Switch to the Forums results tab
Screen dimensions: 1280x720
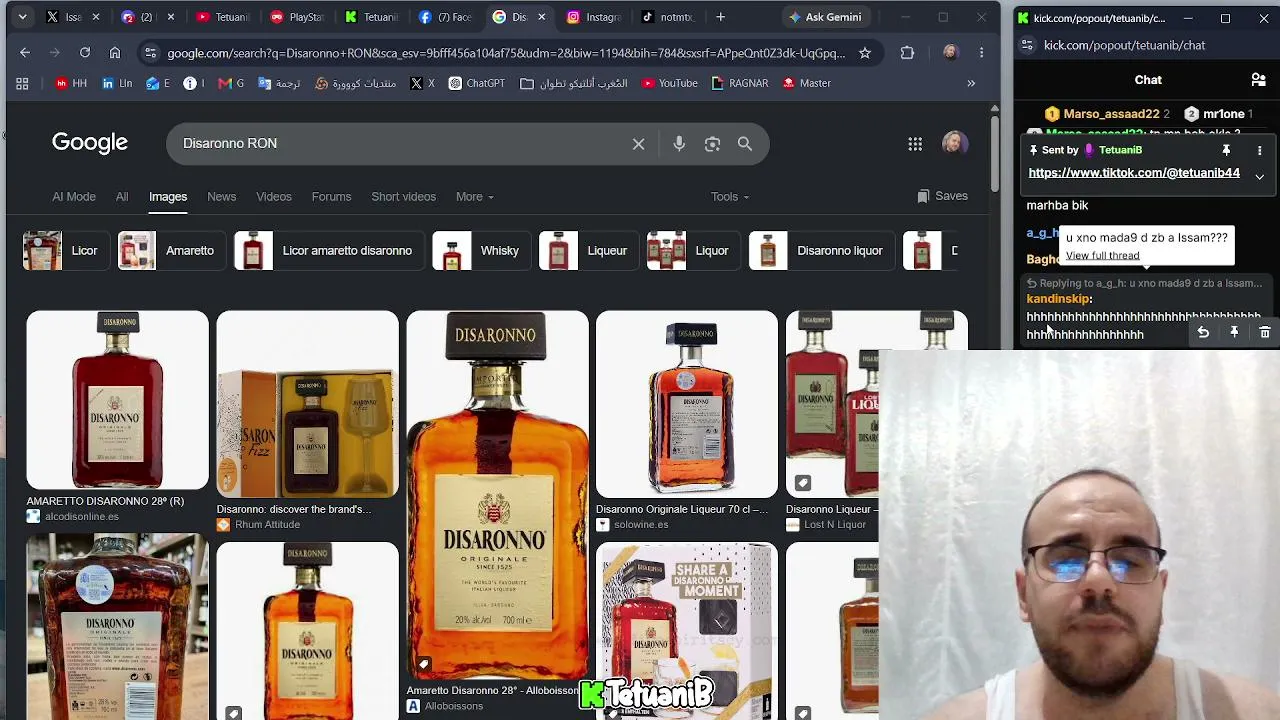point(331,197)
